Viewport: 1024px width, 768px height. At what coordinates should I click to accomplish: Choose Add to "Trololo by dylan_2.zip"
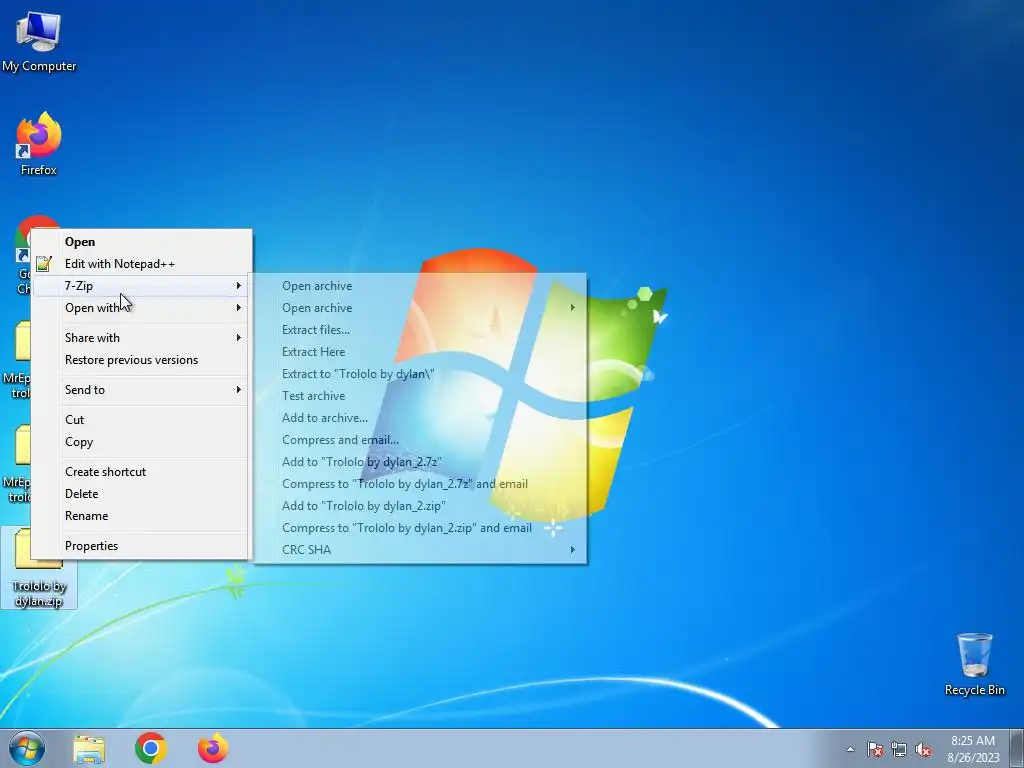point(420,506)
